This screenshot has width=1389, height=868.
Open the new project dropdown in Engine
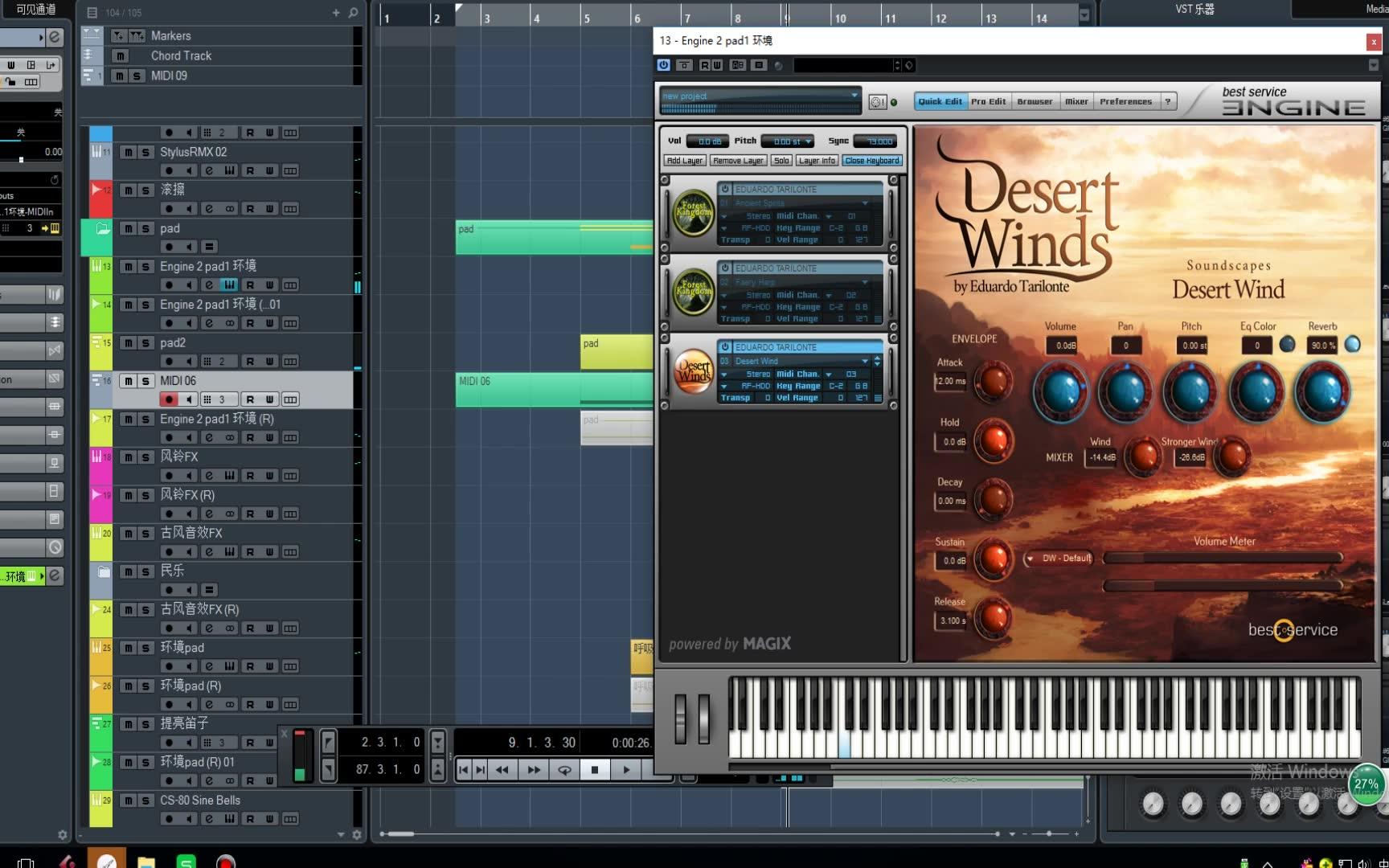[x=854, y=96]
